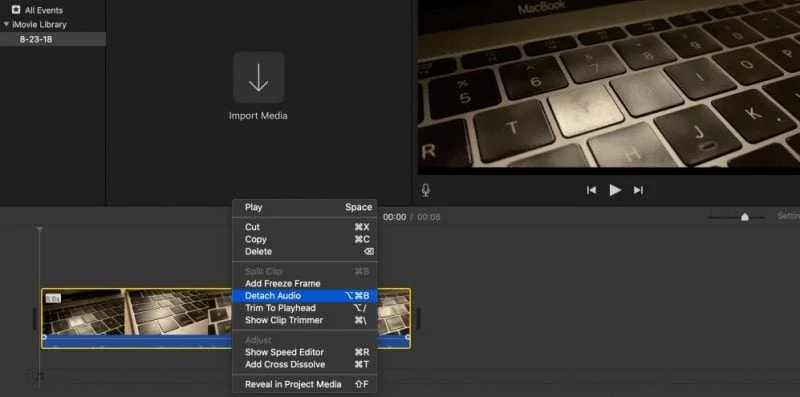Skip to the previous clip

[591, 190]
